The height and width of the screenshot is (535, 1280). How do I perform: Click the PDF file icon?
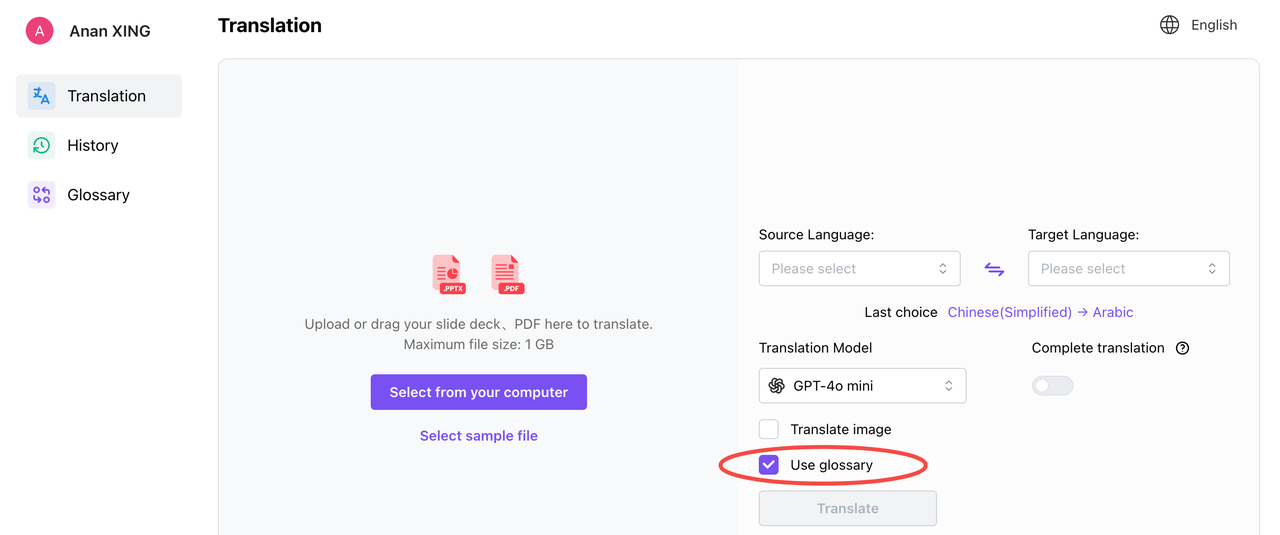[x=508, y=274]
